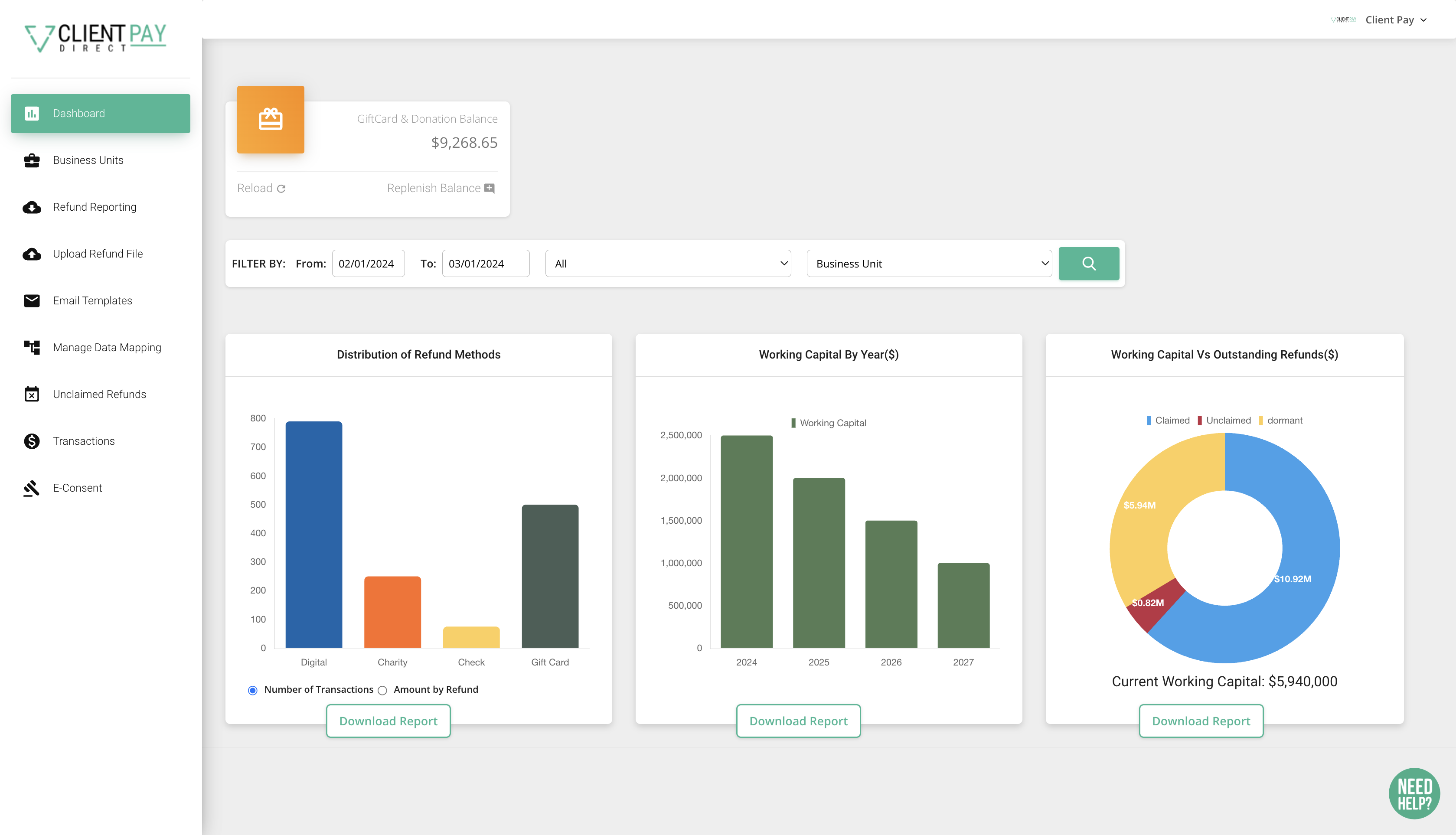
Task: Toggle the Claimed legend entry
Action: 1168,421
